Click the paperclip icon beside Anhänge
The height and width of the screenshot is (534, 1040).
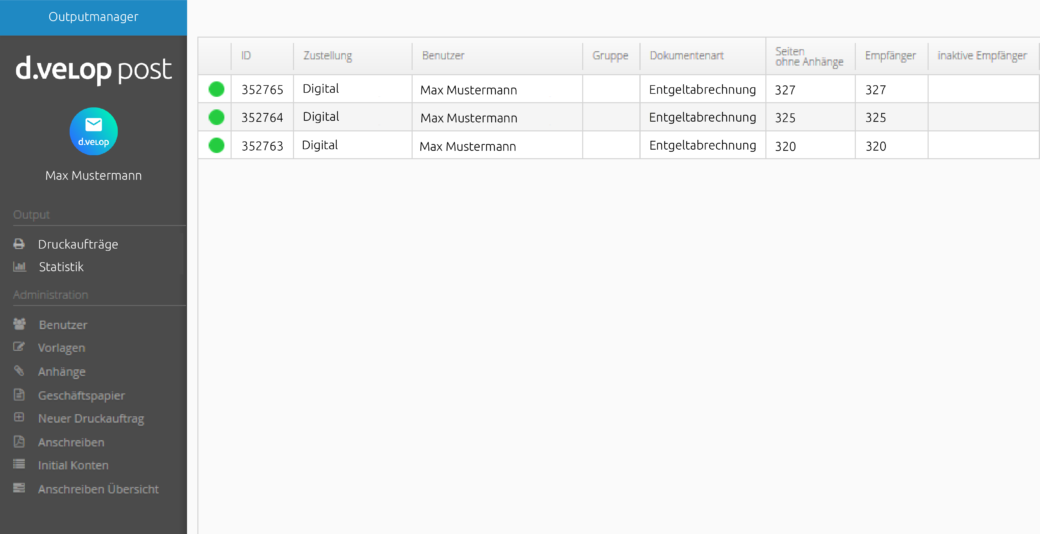(x=19, y=371)
